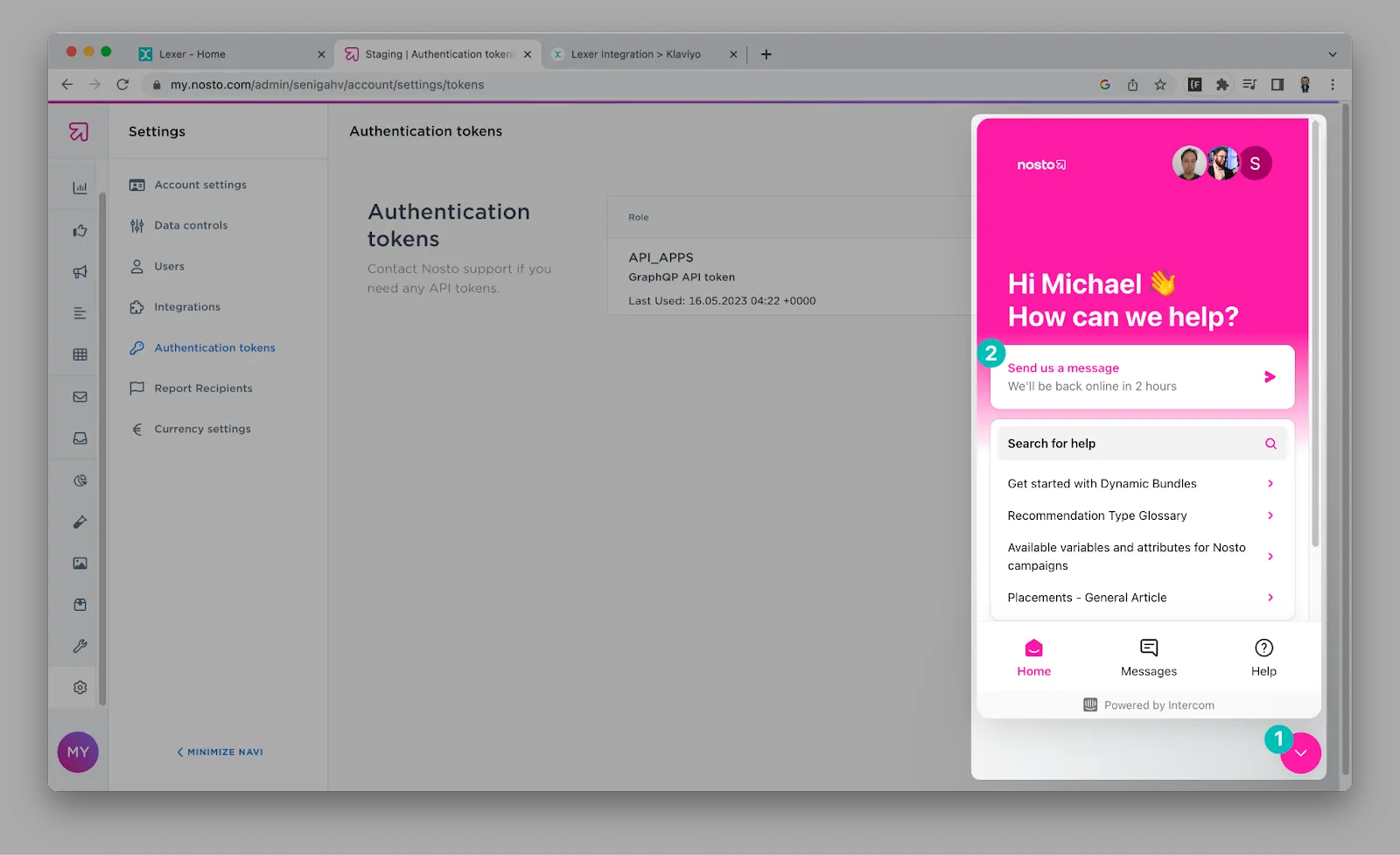Click the envelope email icon in sidebar
Image resolution: width=1400 pixels, height=855 pixels.
80,396
